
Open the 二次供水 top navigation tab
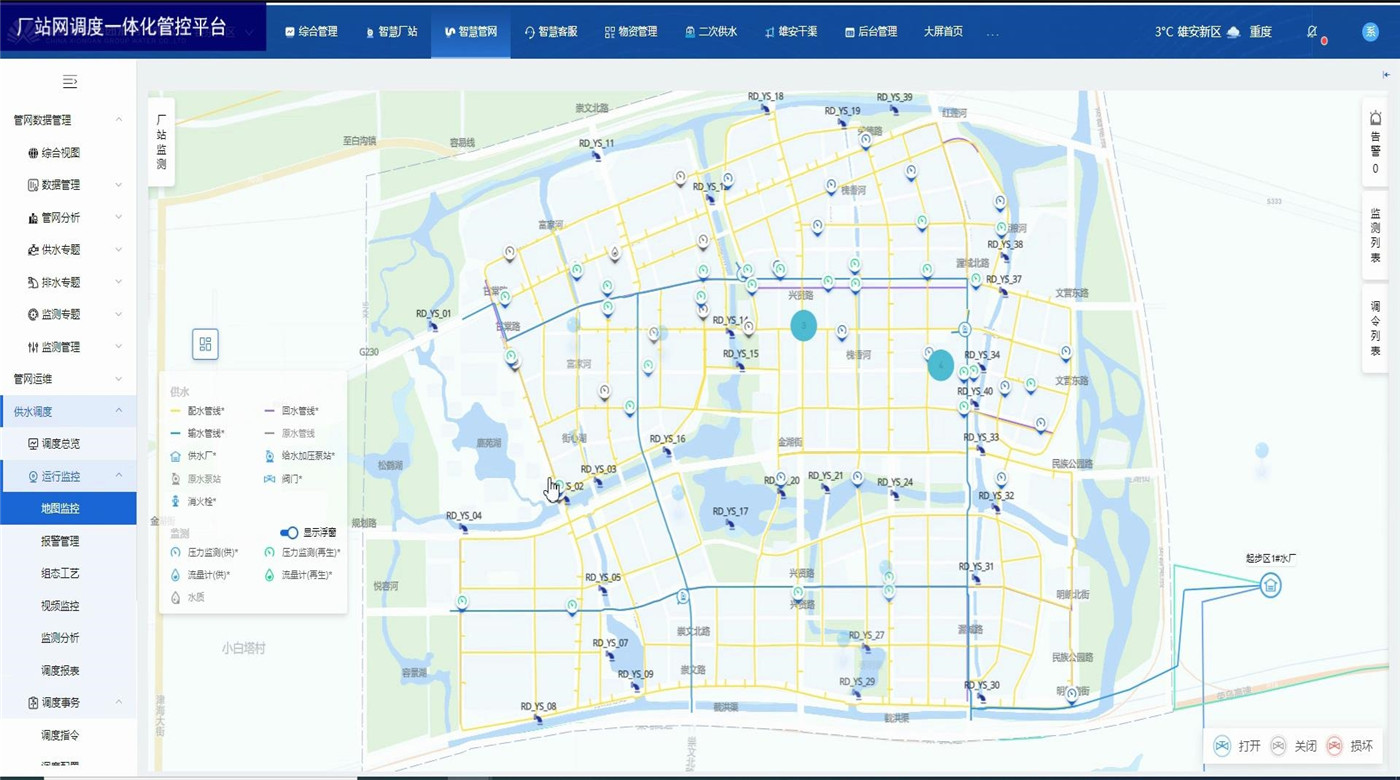711,32
